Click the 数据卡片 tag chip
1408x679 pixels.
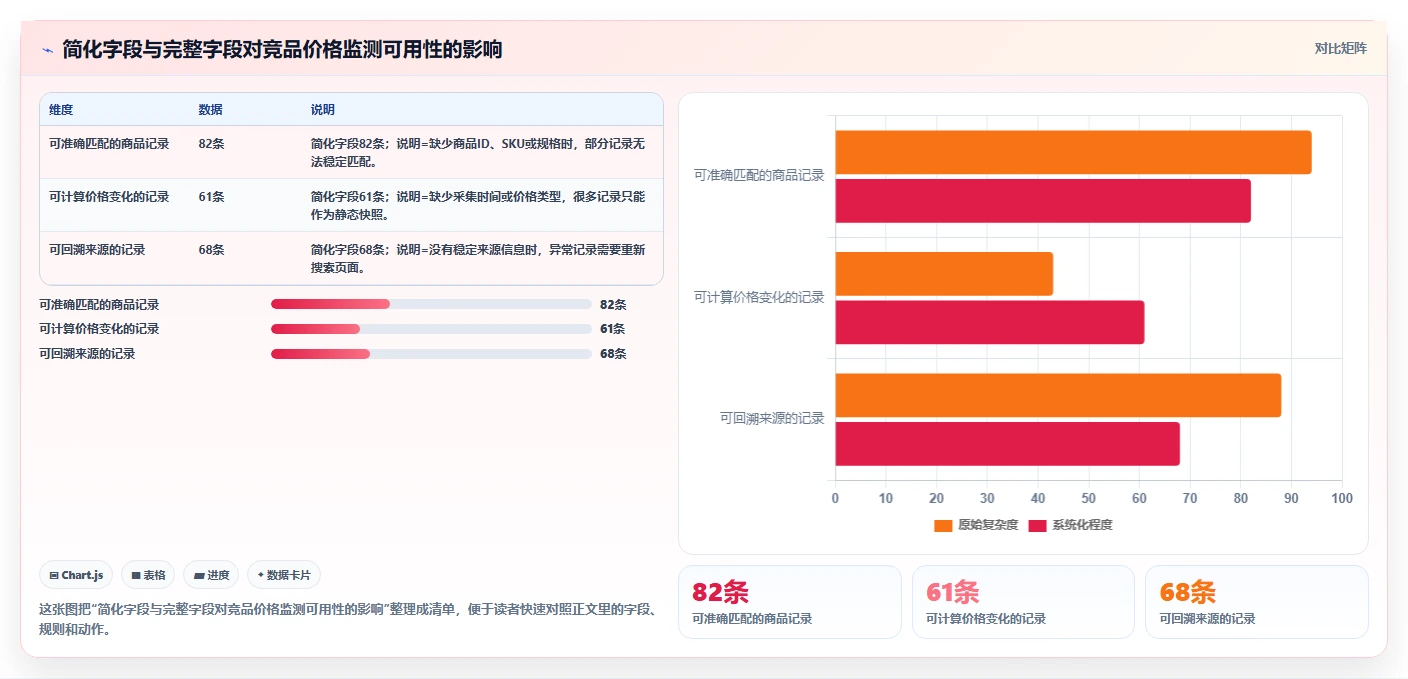click(284, 575)
